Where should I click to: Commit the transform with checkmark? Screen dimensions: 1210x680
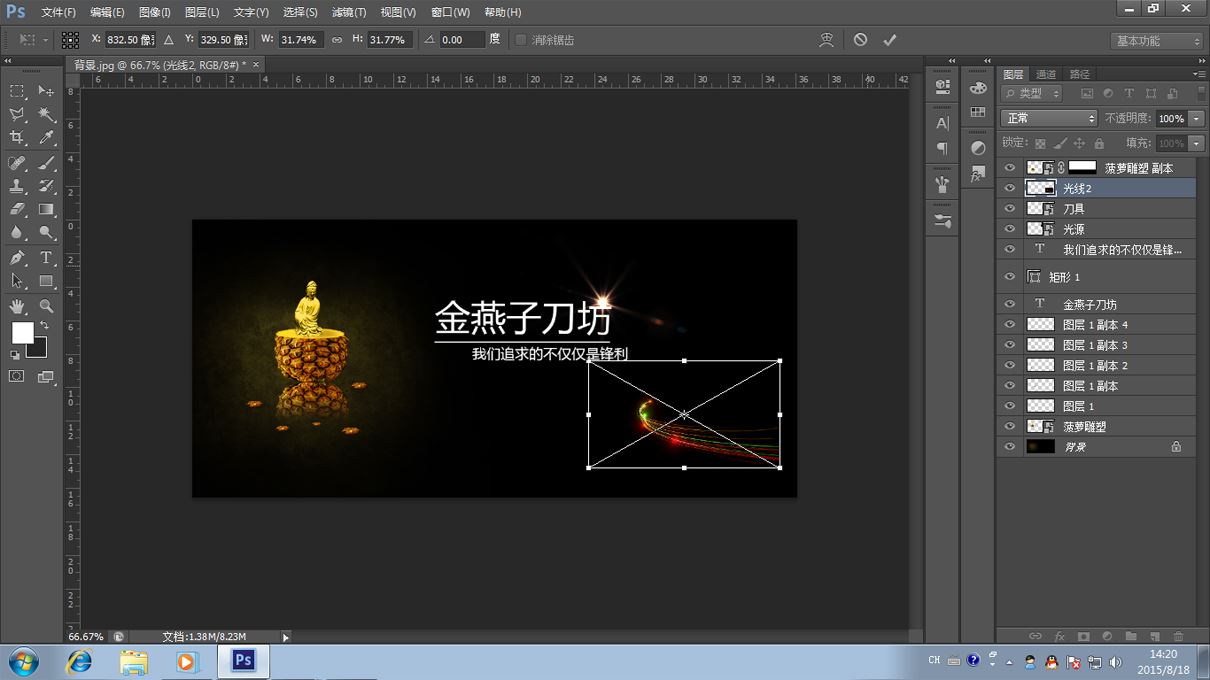point(890,40)
